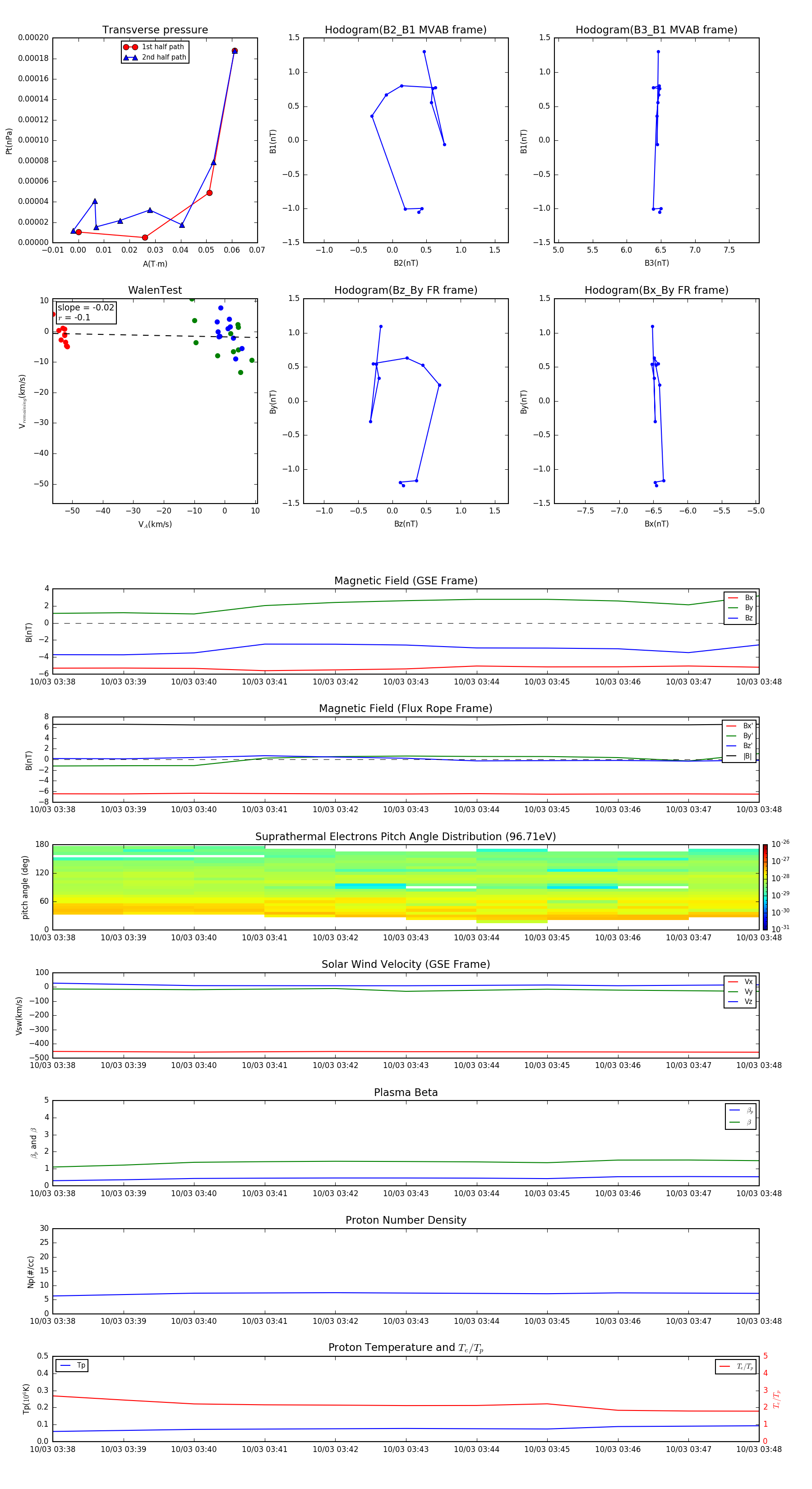Viewport: 812px width, 1489px height.
Task: Select the "Hodogram(B3_B1 MVAB frame)" title
Action: [656, 30]
